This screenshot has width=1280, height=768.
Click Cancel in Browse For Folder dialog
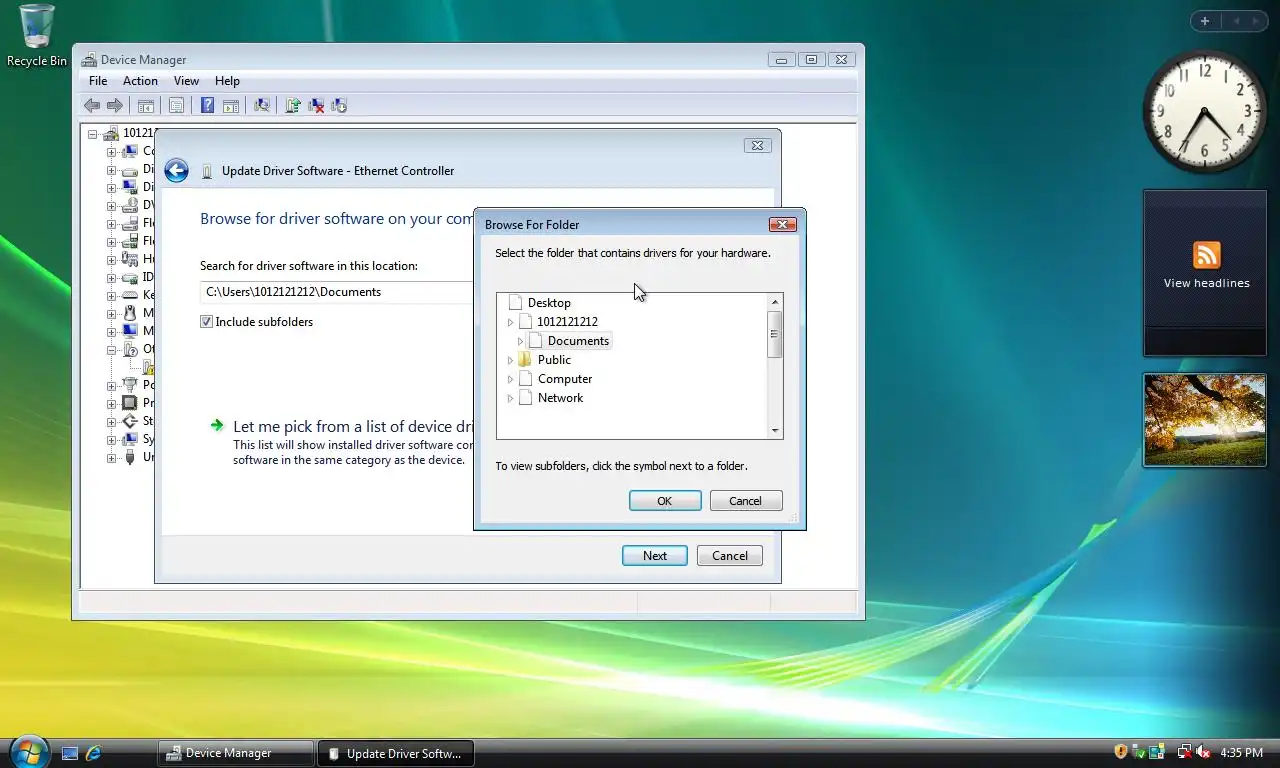[x=746, y=501]
